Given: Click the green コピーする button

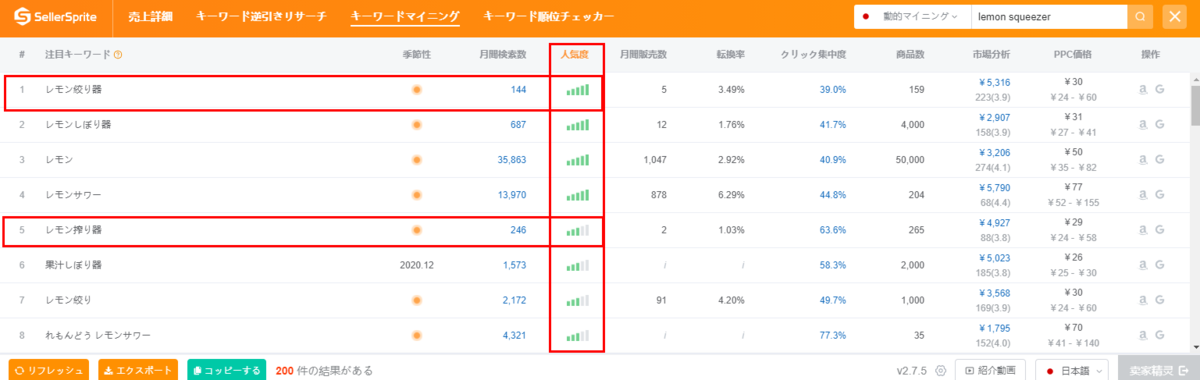Looking at the screenshot, I should [226, 370].
